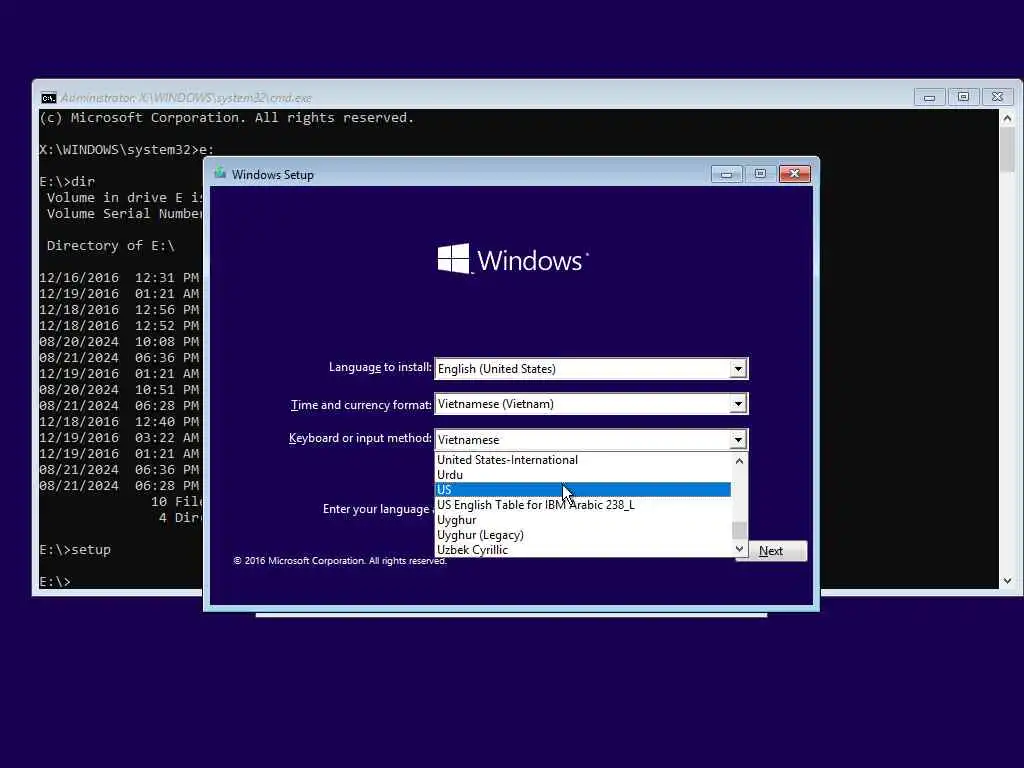Click the Windows Setup title bar icon

pos(220,174)
